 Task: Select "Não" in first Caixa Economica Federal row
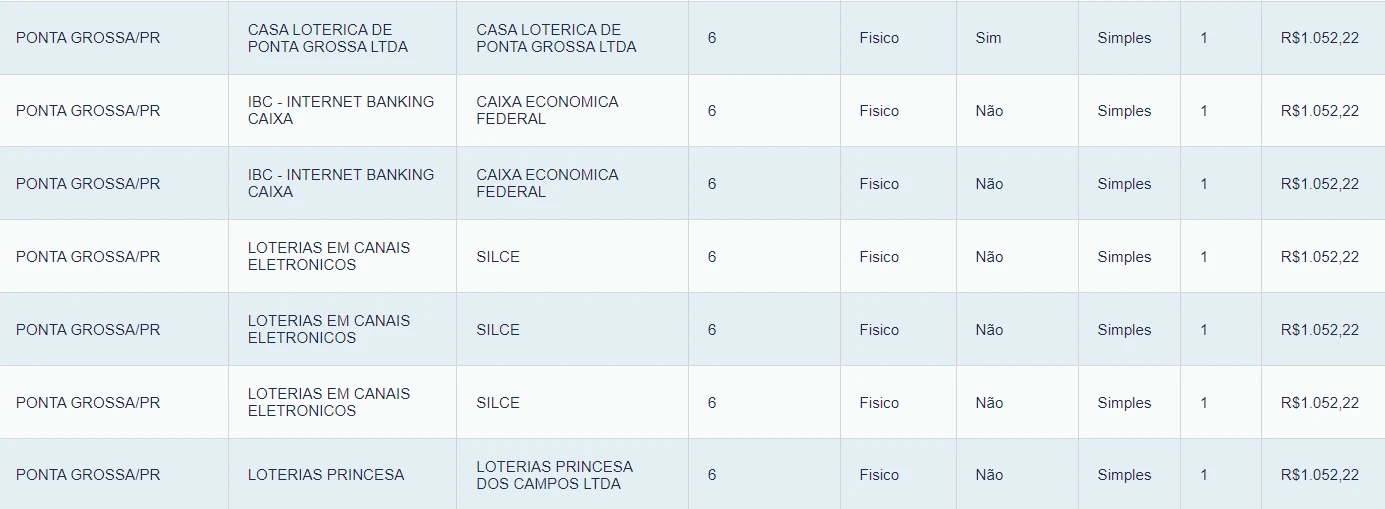[x=989, y=111]
